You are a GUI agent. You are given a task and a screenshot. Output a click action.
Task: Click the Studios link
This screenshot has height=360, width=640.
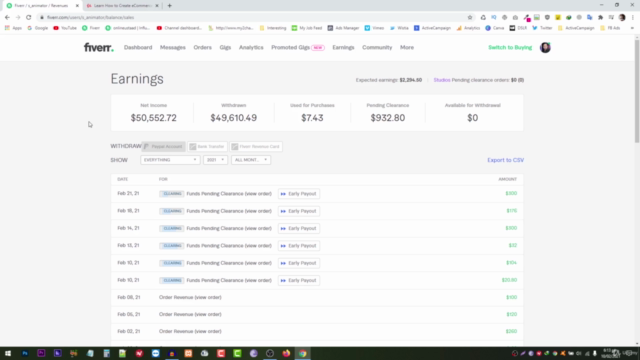[442, 80]
